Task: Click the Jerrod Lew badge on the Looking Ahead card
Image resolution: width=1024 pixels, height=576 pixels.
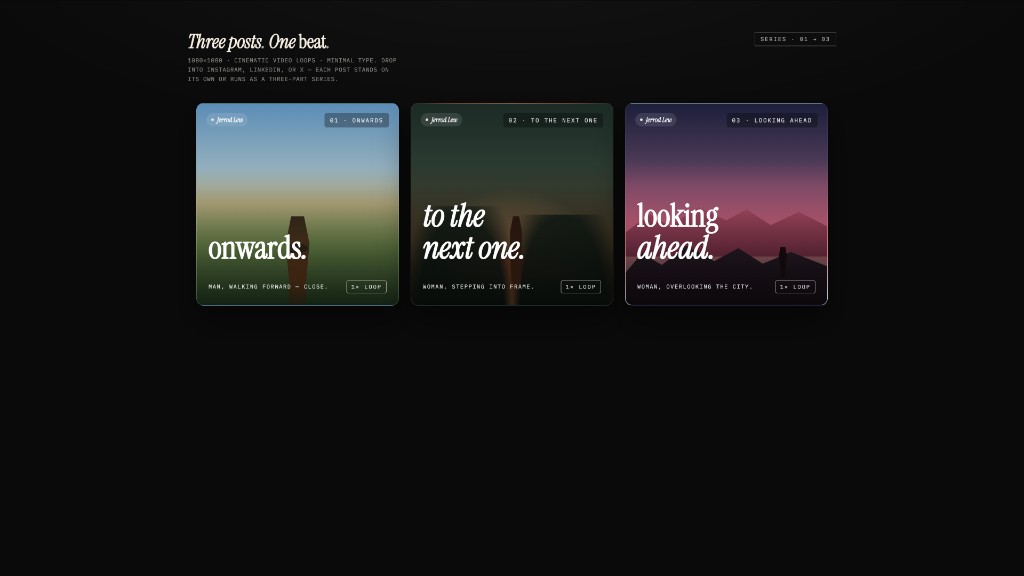Action: [x=656, y=120]
